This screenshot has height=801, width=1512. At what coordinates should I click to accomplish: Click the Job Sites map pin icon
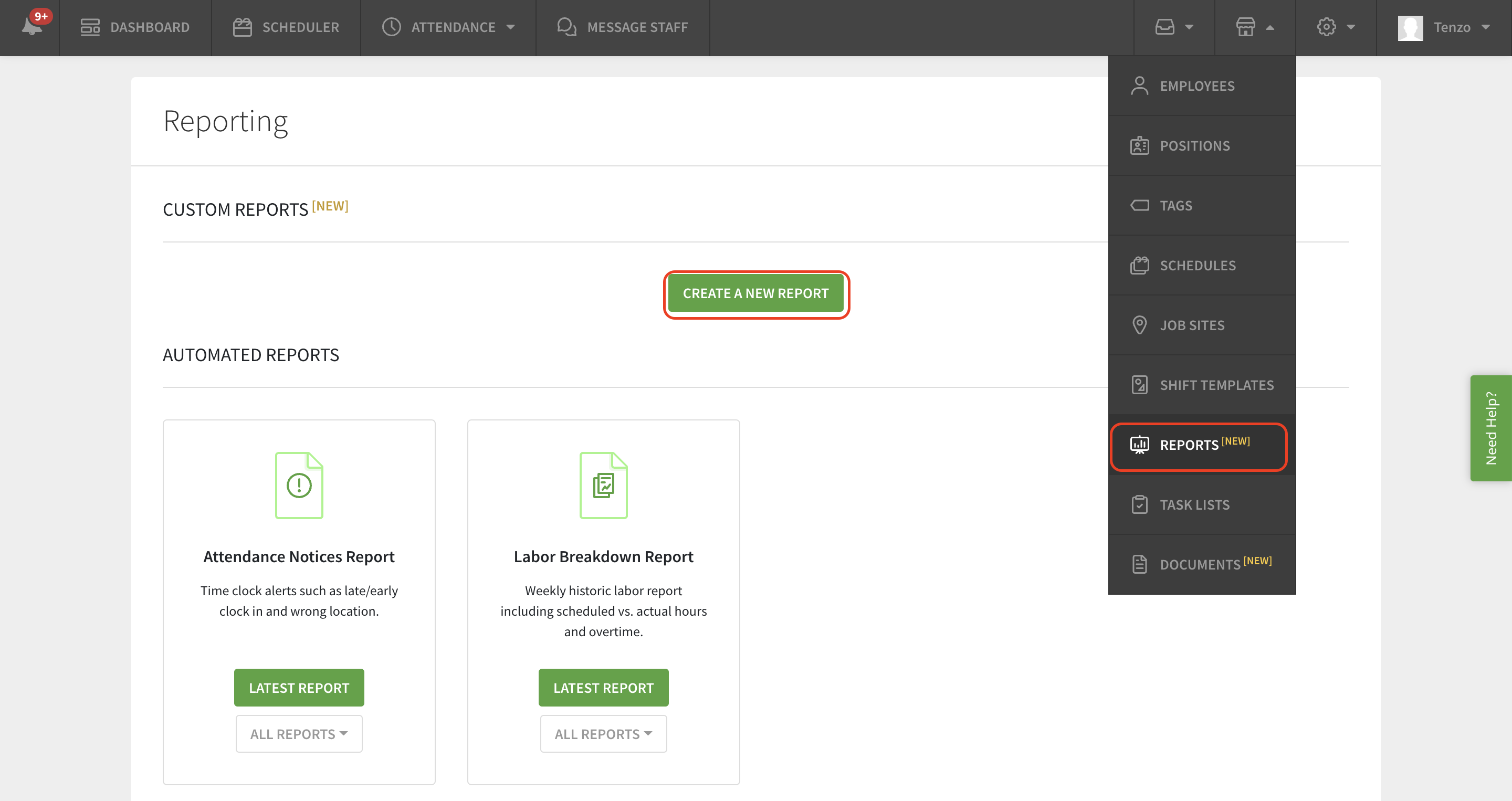1140,325
